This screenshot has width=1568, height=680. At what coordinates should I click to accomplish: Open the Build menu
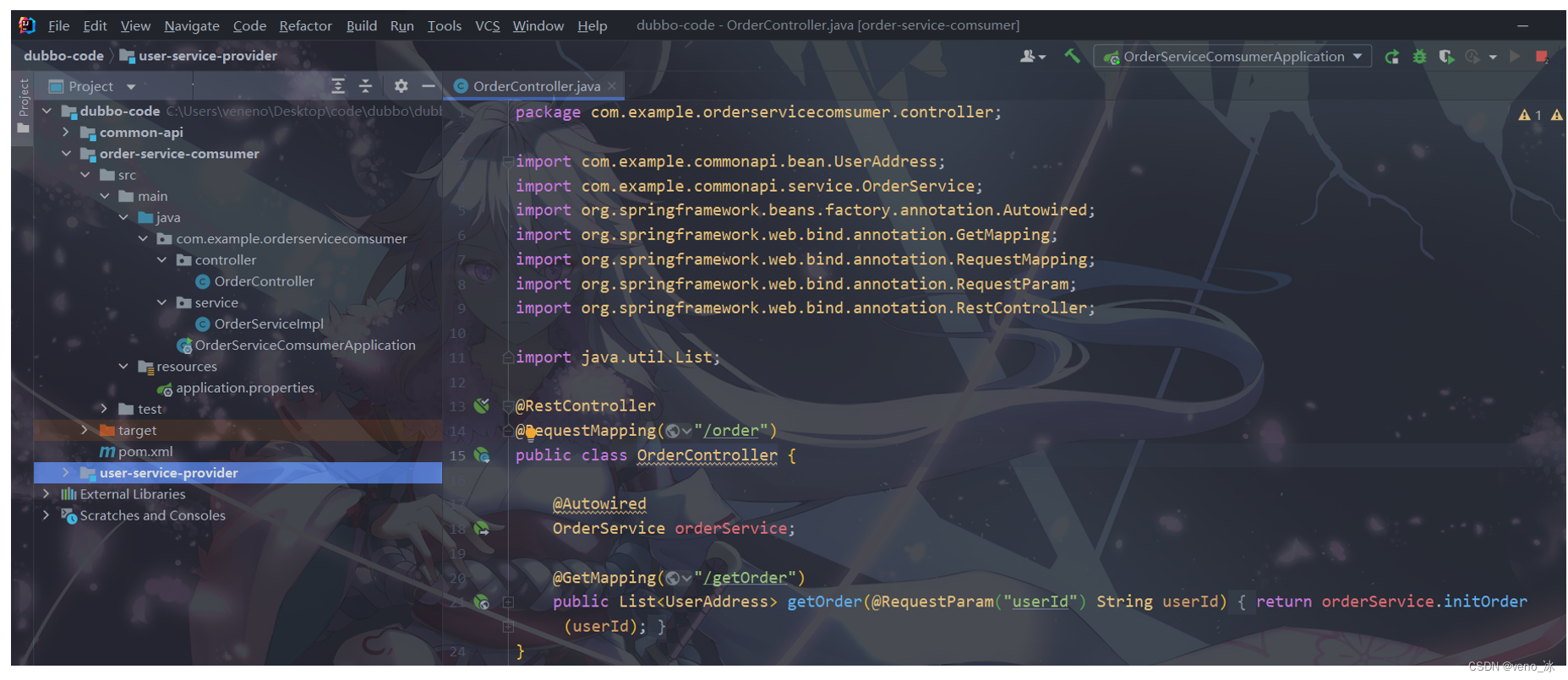(x=362, y=26)
